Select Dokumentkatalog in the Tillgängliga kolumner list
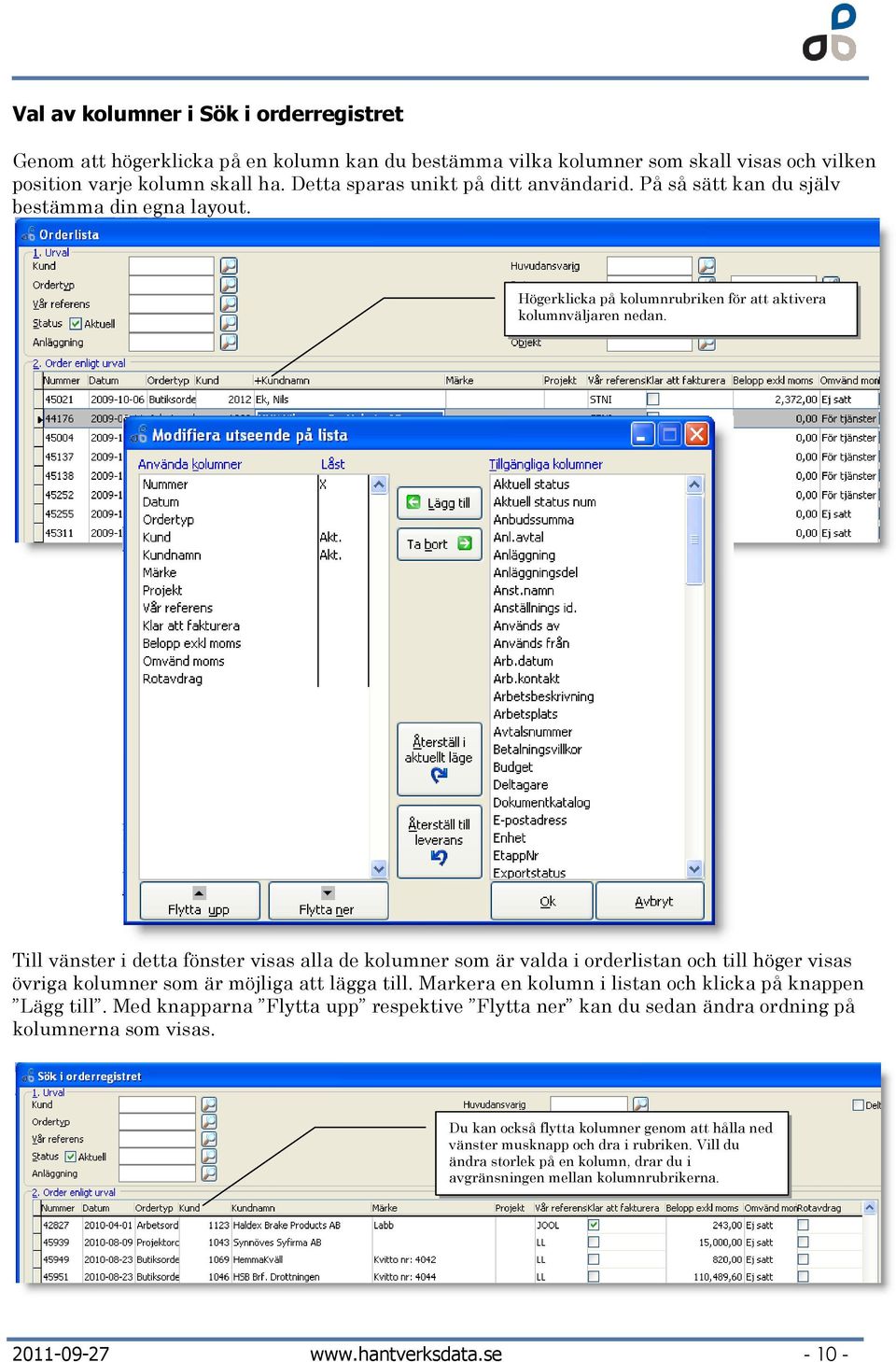896x1362 pixels. (541, 803)
